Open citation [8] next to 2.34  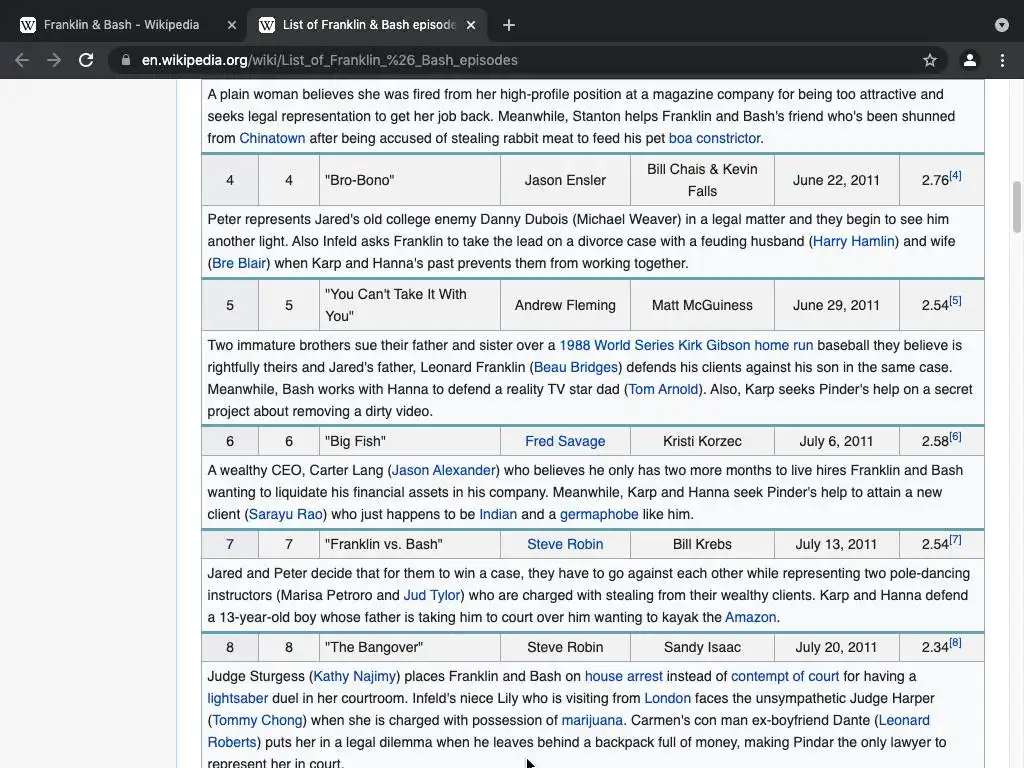click(955, 643)
